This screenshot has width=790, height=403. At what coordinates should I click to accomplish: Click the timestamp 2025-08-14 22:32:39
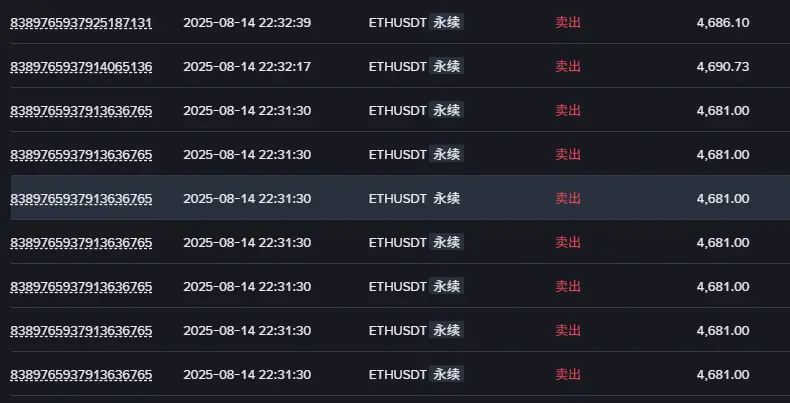click(x=247, y=23)
